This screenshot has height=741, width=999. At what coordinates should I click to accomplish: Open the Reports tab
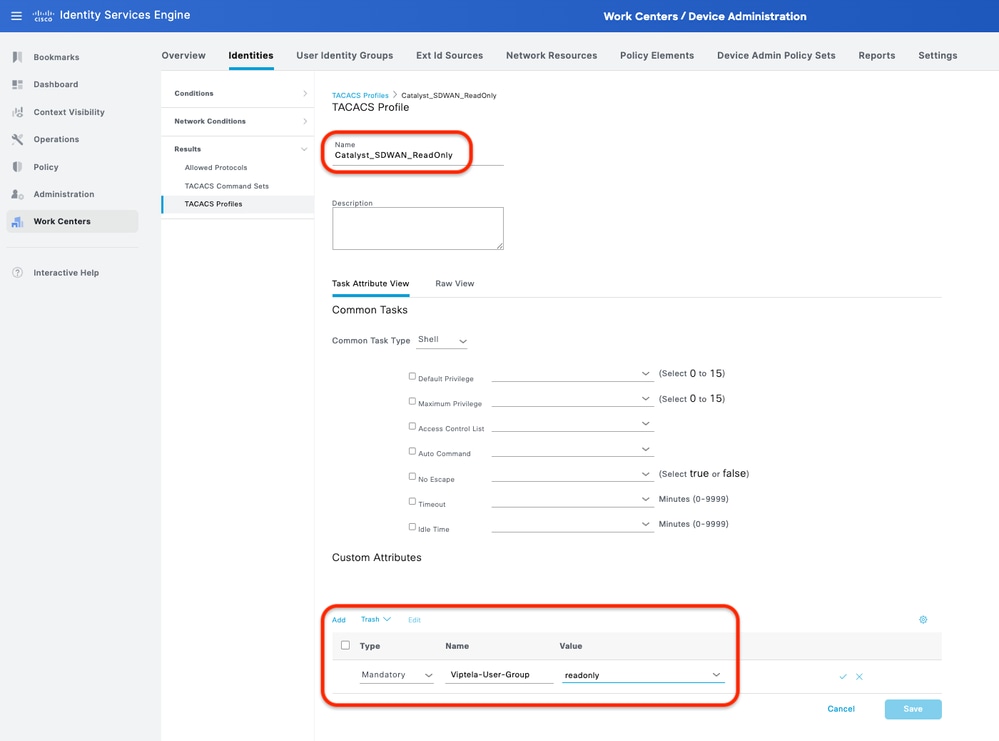pyautogui.click(x=877, y=55)
